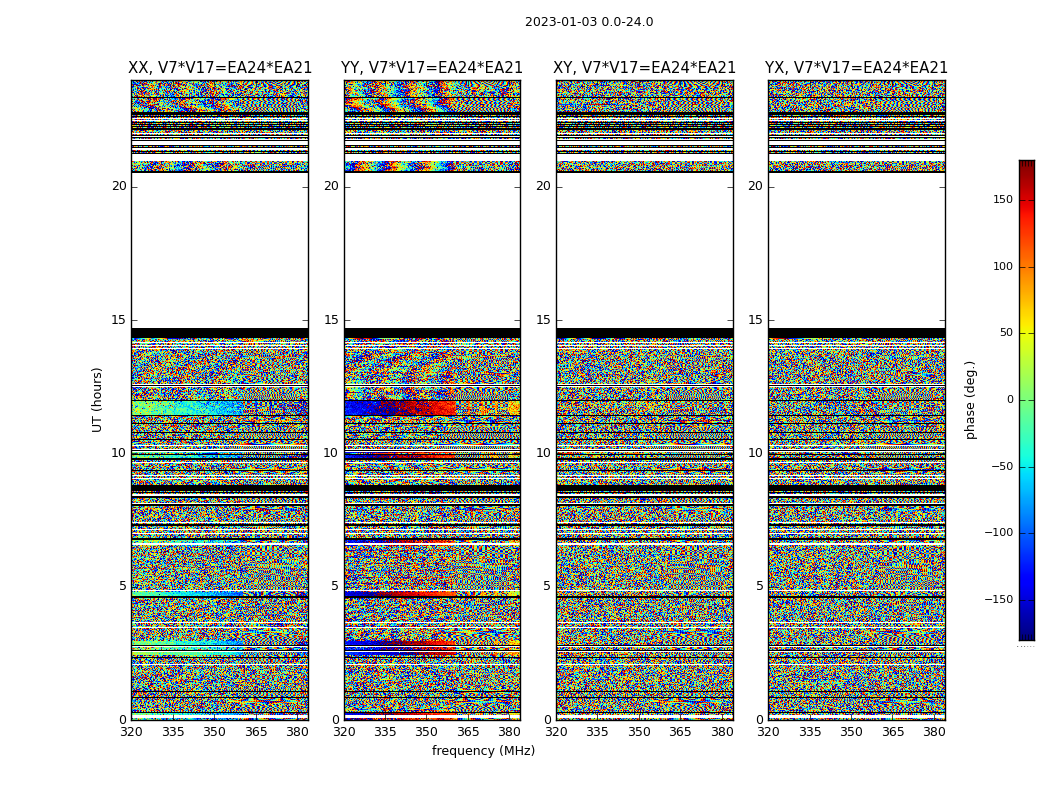Click the XX panel's 5 hour tick label
Viewport: 1050px width, 800px height.
click(x=123, y=586)
